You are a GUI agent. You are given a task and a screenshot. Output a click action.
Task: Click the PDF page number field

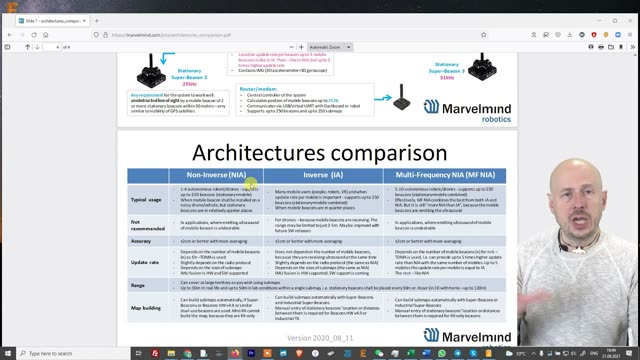[52, 47]
